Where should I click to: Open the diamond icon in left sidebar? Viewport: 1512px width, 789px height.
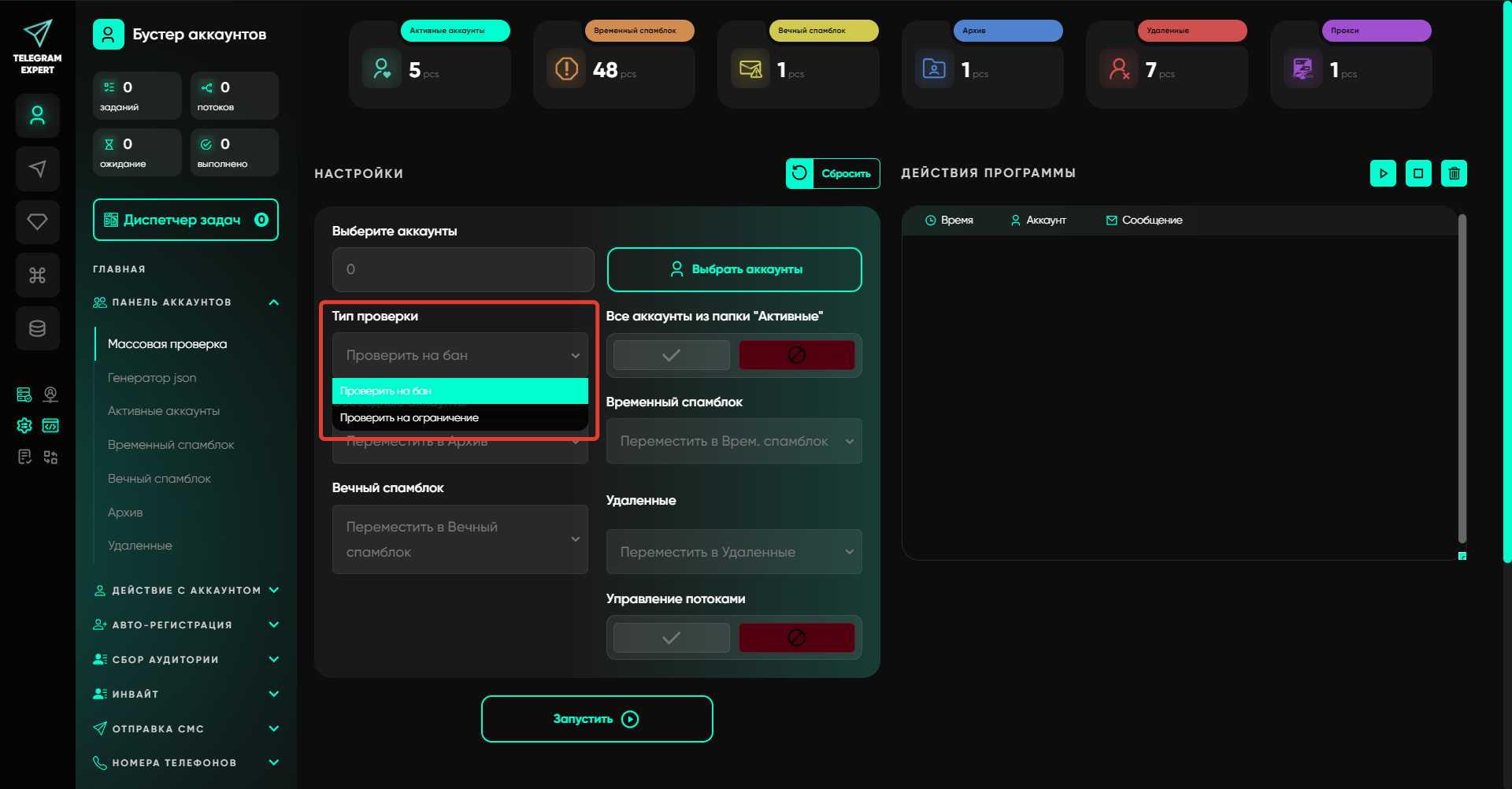[x=37, y=222]
